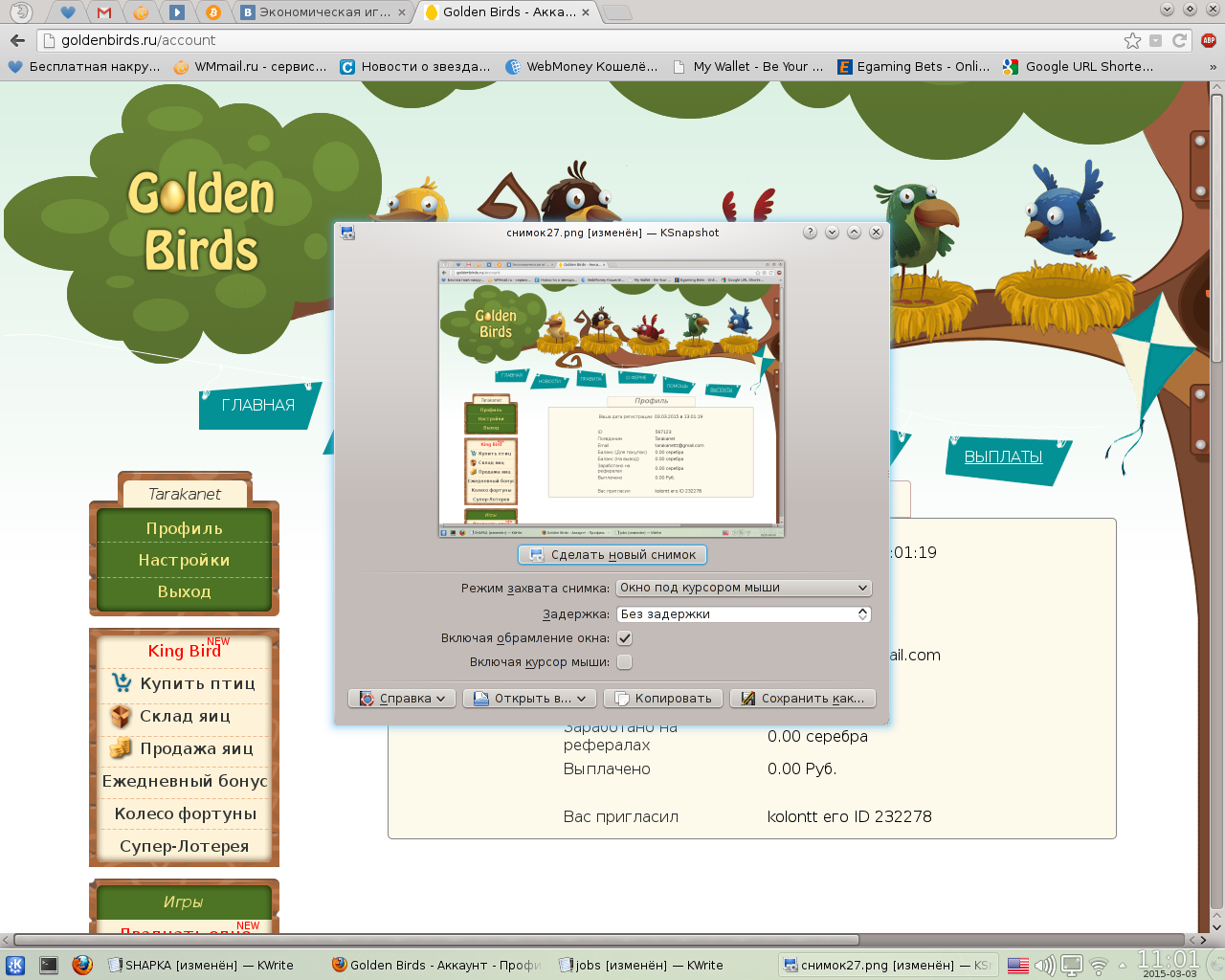The image size is (1225, 980).
Task: Open the WebMoney Кошелёк bookmark
Action: (582, 67)
